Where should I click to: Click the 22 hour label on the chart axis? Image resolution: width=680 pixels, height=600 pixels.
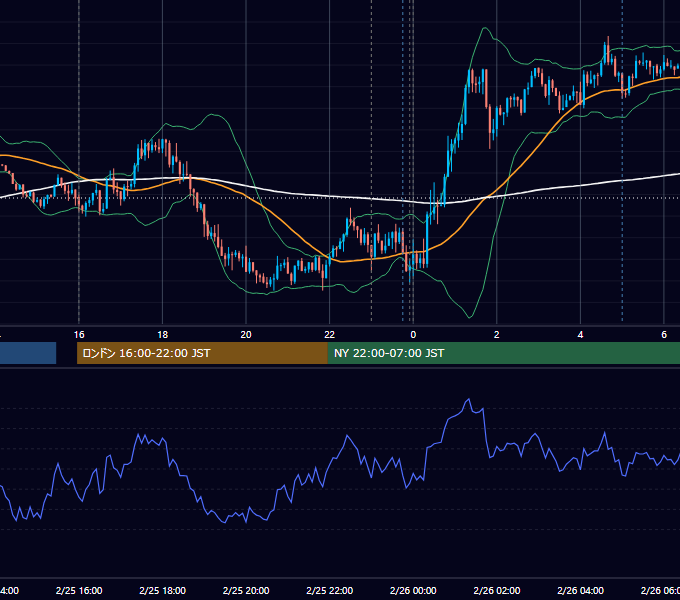tap(330, 335)
